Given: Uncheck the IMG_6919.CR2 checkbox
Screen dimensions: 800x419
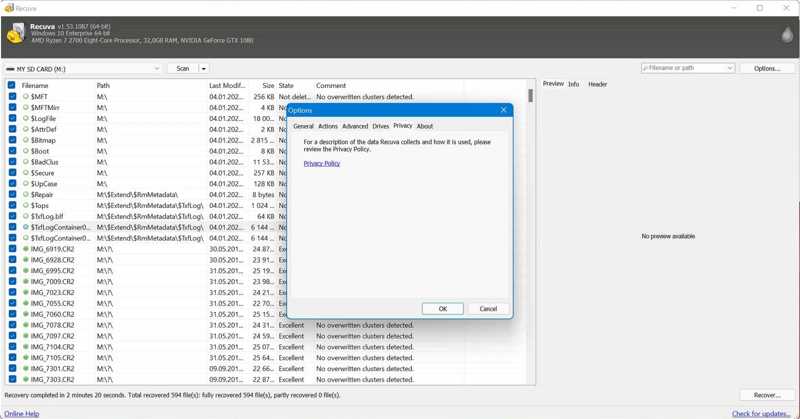Looking at the screenshot, I should (x=12, y=249).
